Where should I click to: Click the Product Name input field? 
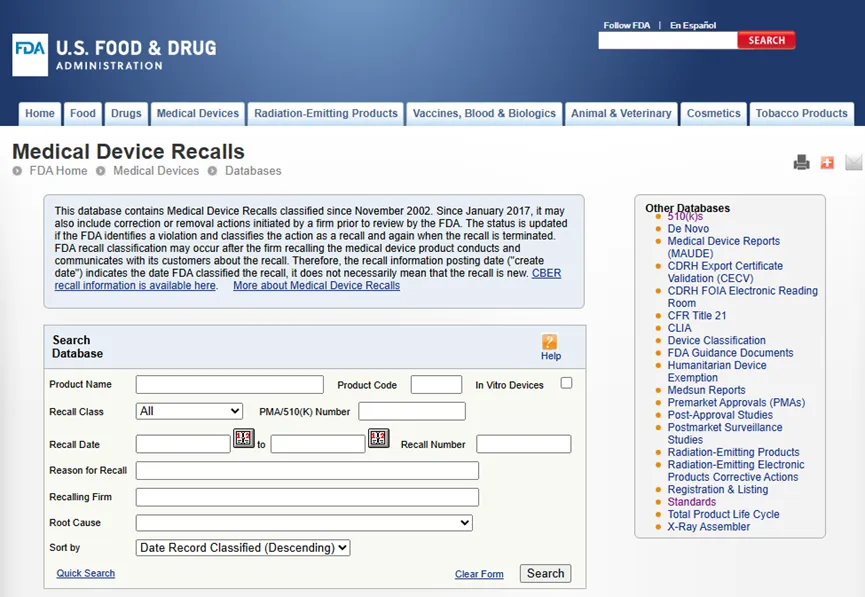pos(229,385)
